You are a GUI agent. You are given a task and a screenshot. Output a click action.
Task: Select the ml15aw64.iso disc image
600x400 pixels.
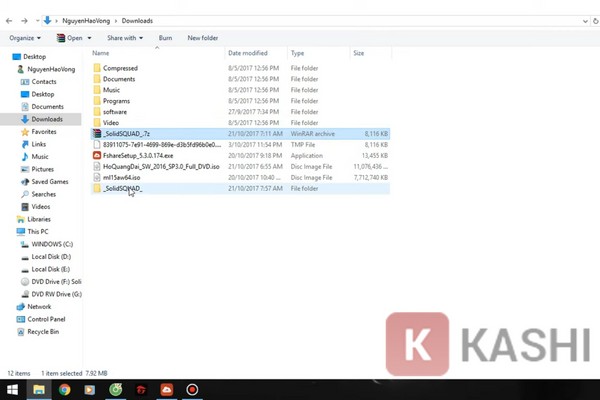(240, 178)
